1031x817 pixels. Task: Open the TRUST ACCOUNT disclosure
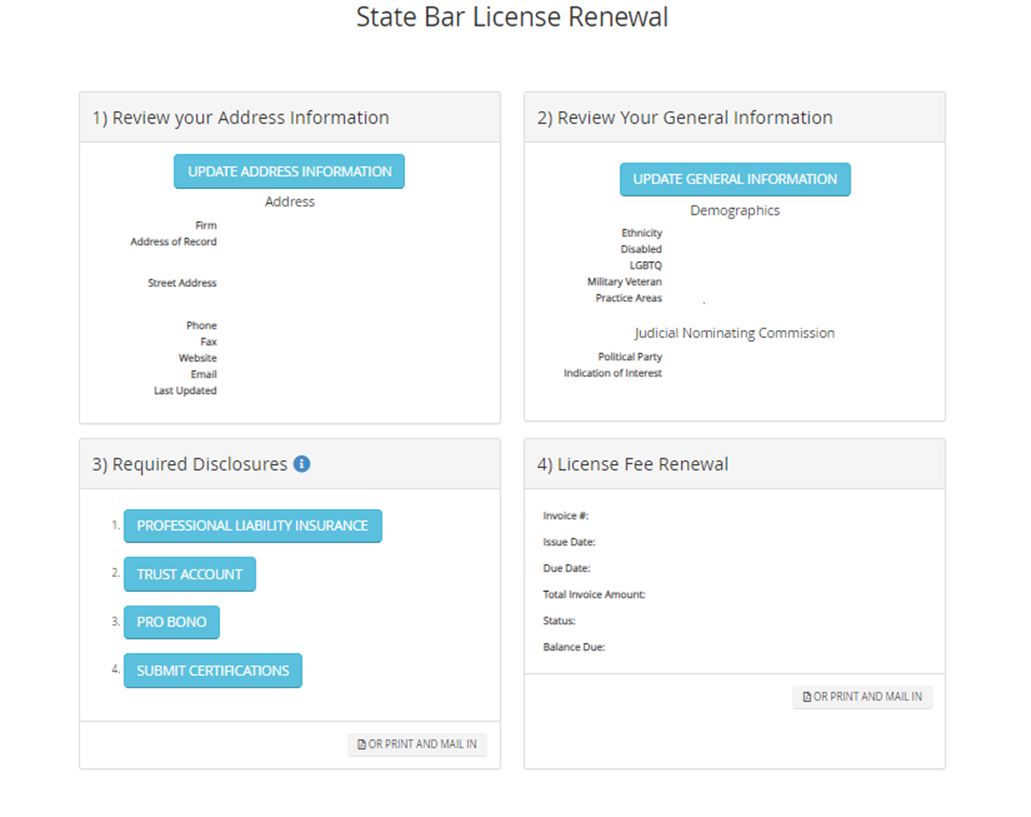189,574
